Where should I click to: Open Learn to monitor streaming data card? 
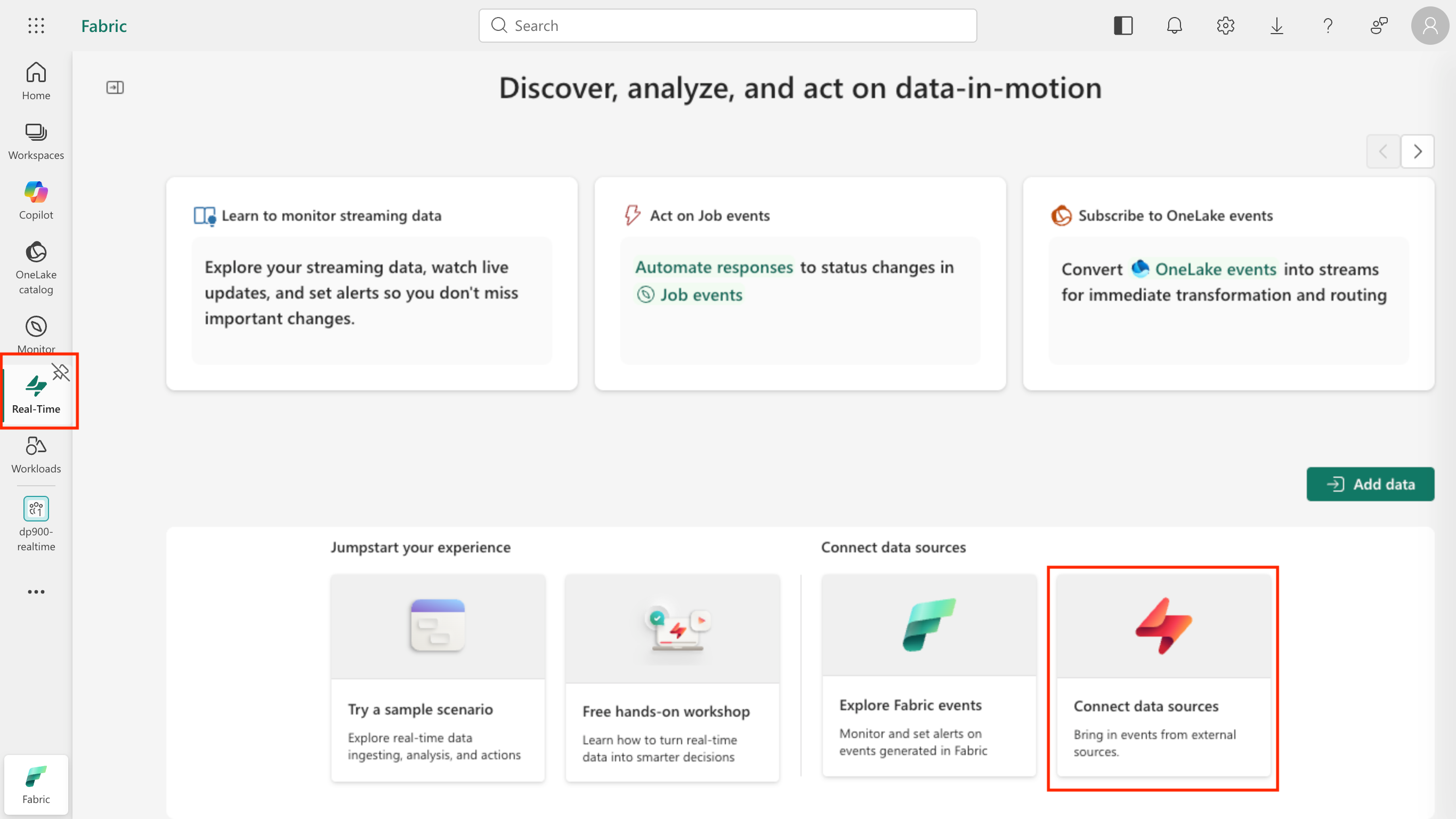(372, 284)
